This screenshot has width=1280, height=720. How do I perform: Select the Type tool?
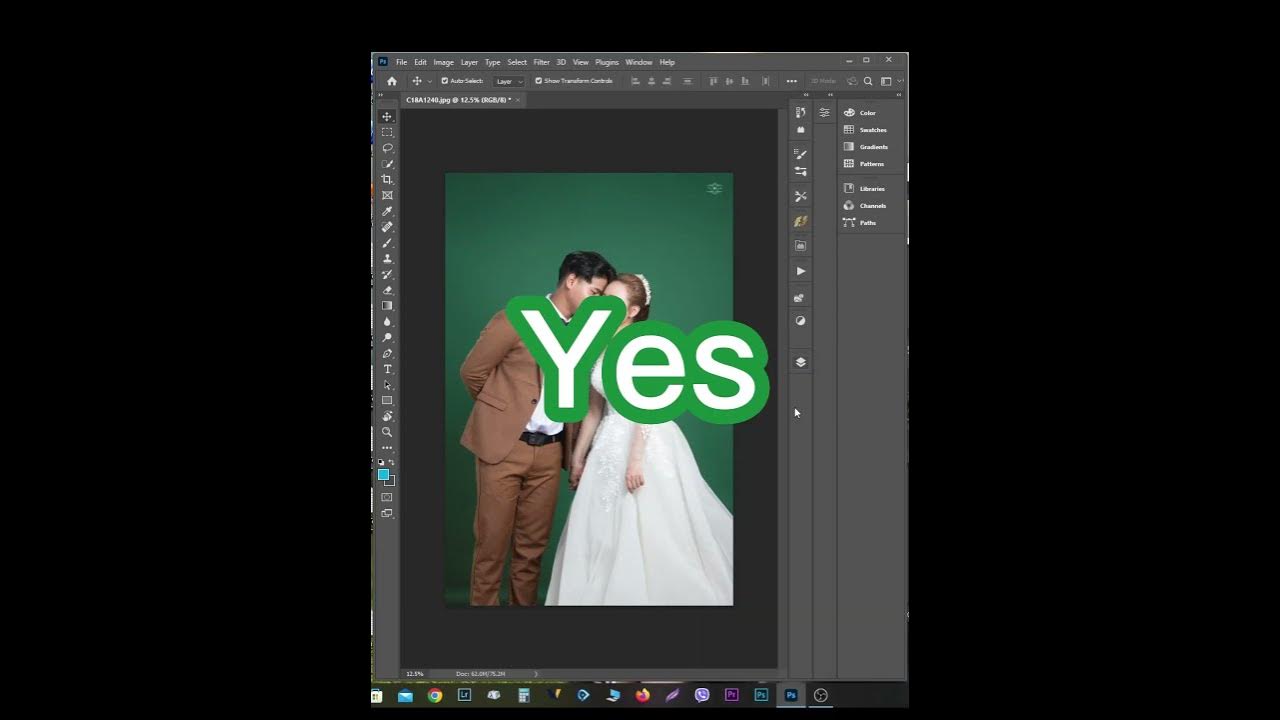(387, 369)
